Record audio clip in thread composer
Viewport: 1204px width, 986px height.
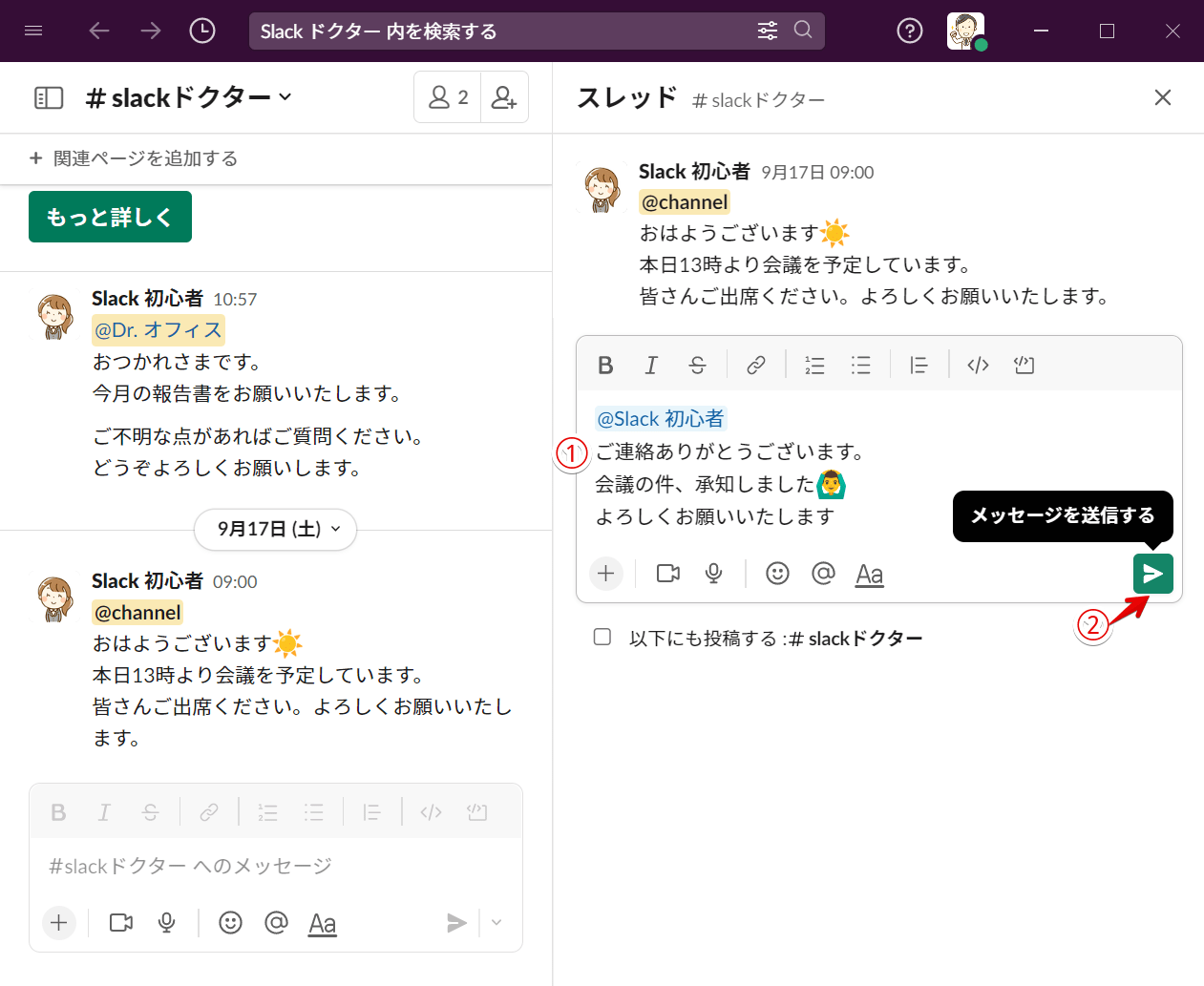tap(713, 574)
